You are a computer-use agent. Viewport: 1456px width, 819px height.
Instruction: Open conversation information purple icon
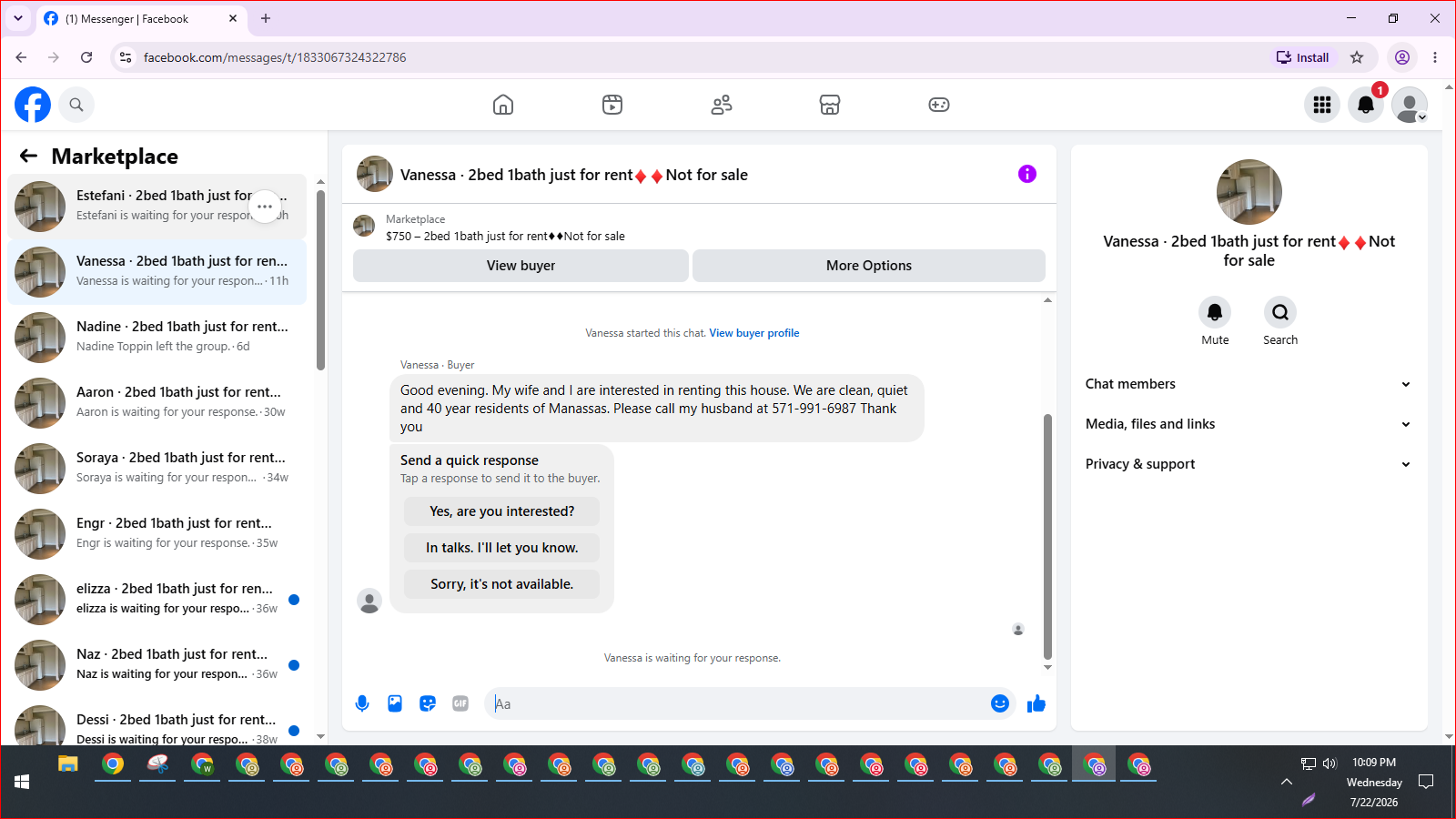pos(1027,174)
